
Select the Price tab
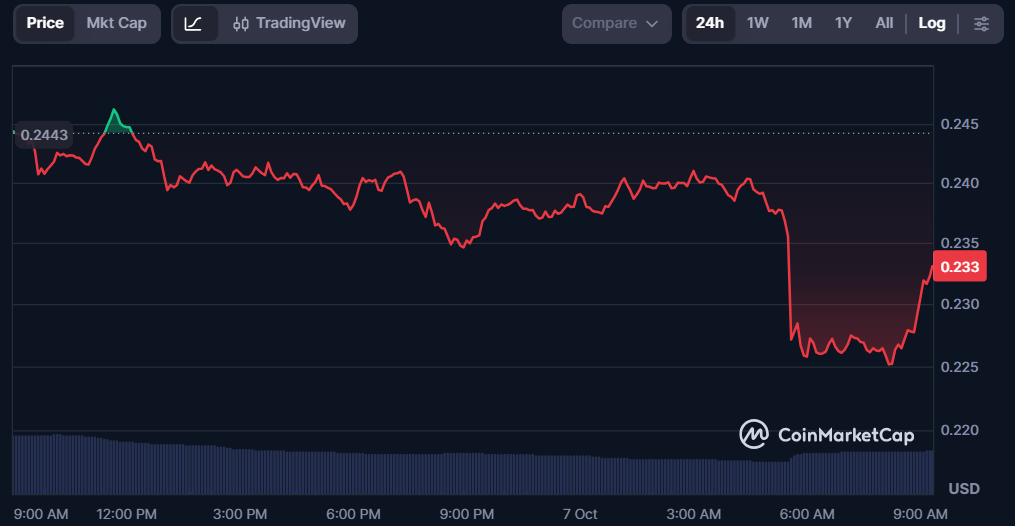[45, 24]
